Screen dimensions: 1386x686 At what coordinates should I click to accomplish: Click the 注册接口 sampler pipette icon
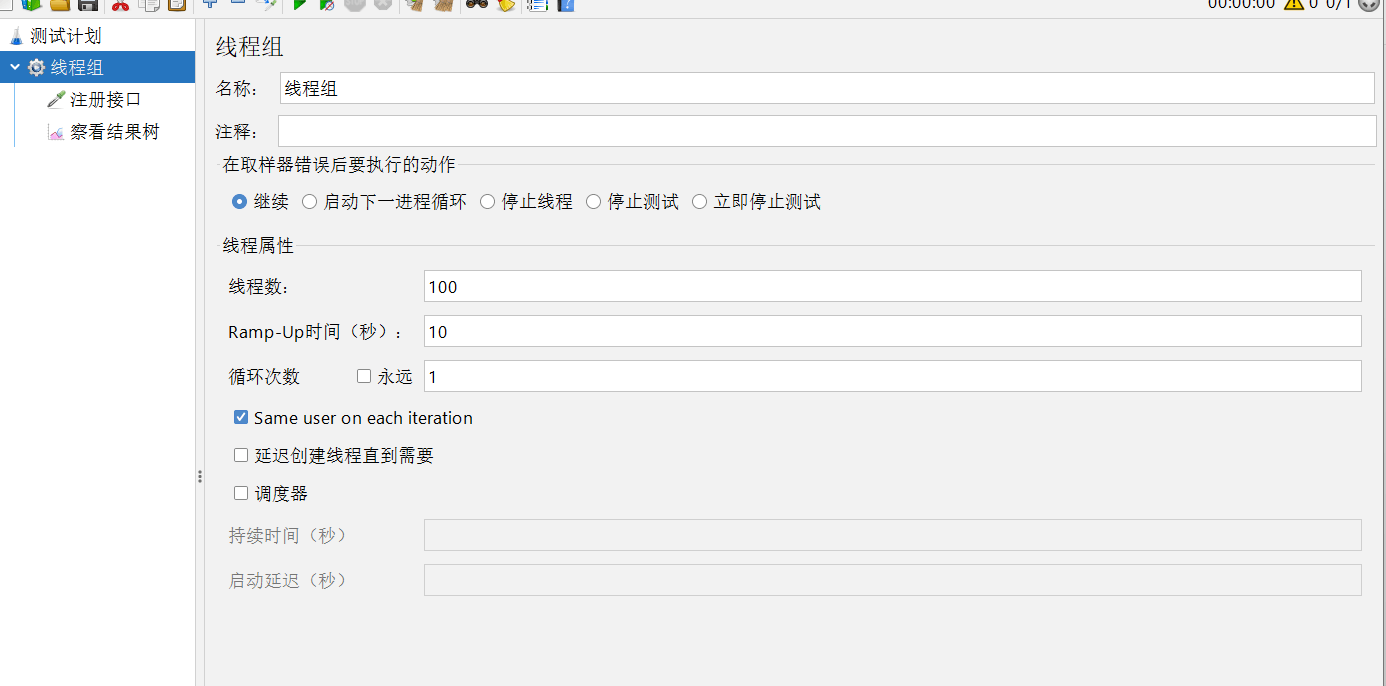[56, 100]
